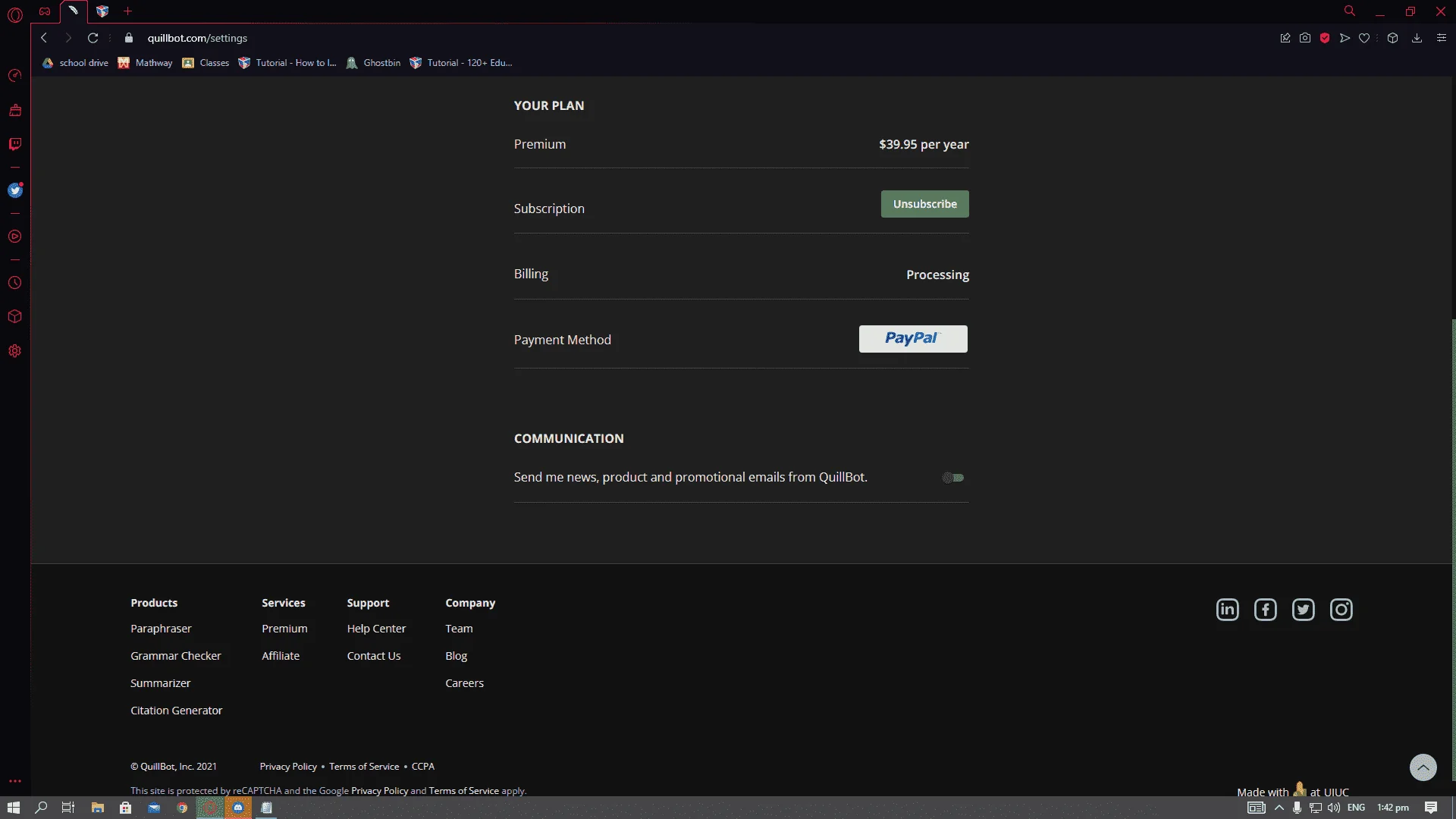Open Twitch in the sidebar
This screenshot has height=819, width=1456.
coord(14,144)
